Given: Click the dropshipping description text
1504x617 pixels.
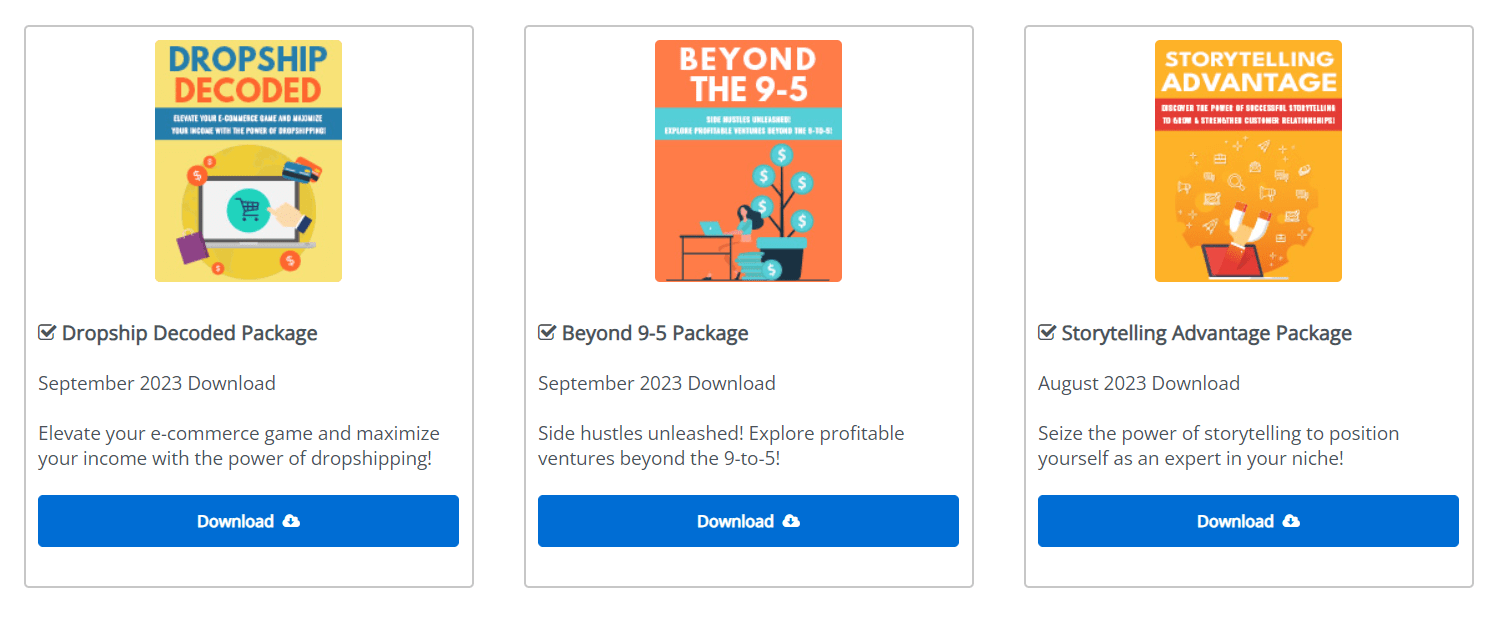Looking at the screenshot, I should click(239, 446).
